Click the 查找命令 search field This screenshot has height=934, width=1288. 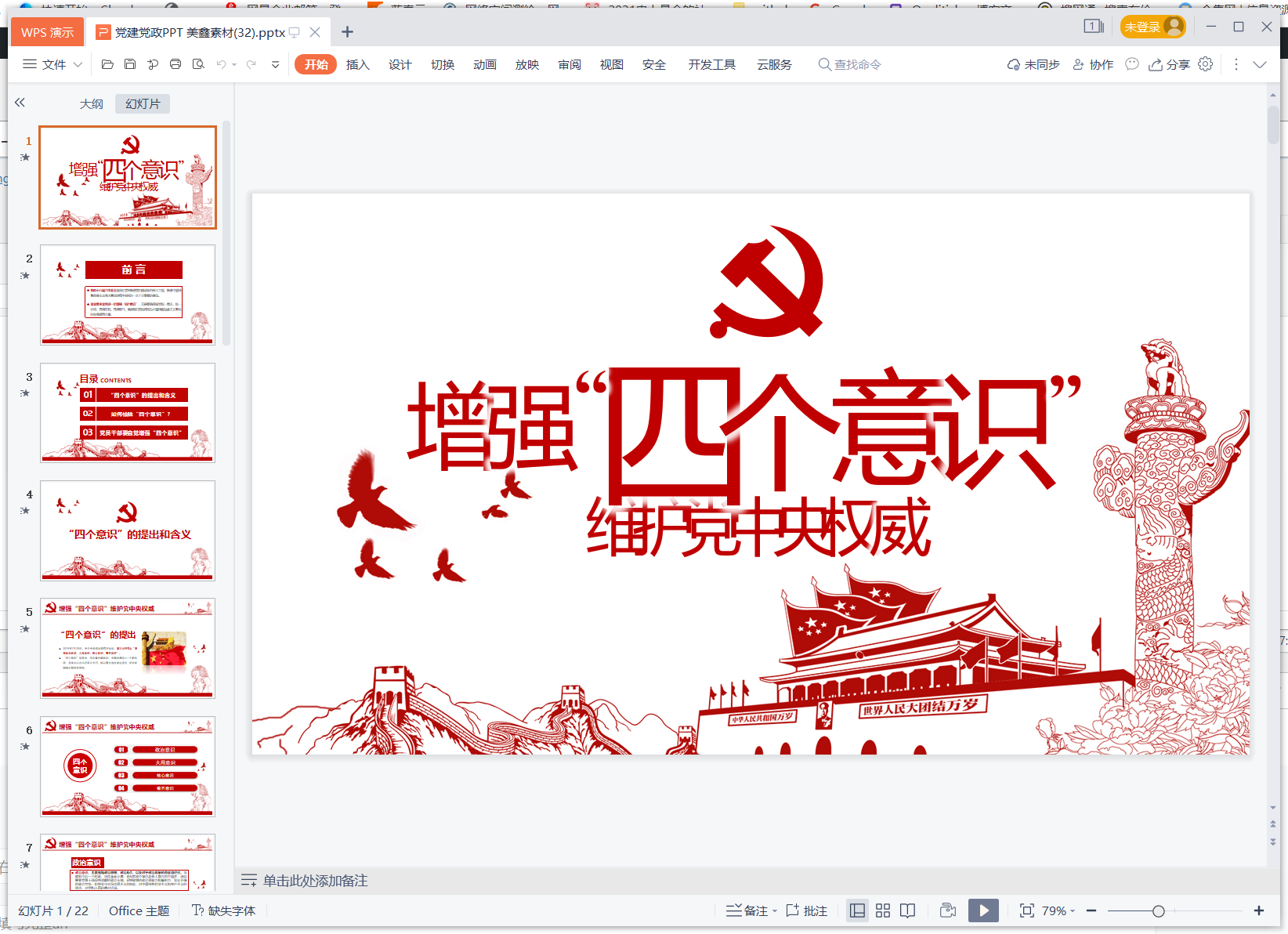[x=850, y=64]
